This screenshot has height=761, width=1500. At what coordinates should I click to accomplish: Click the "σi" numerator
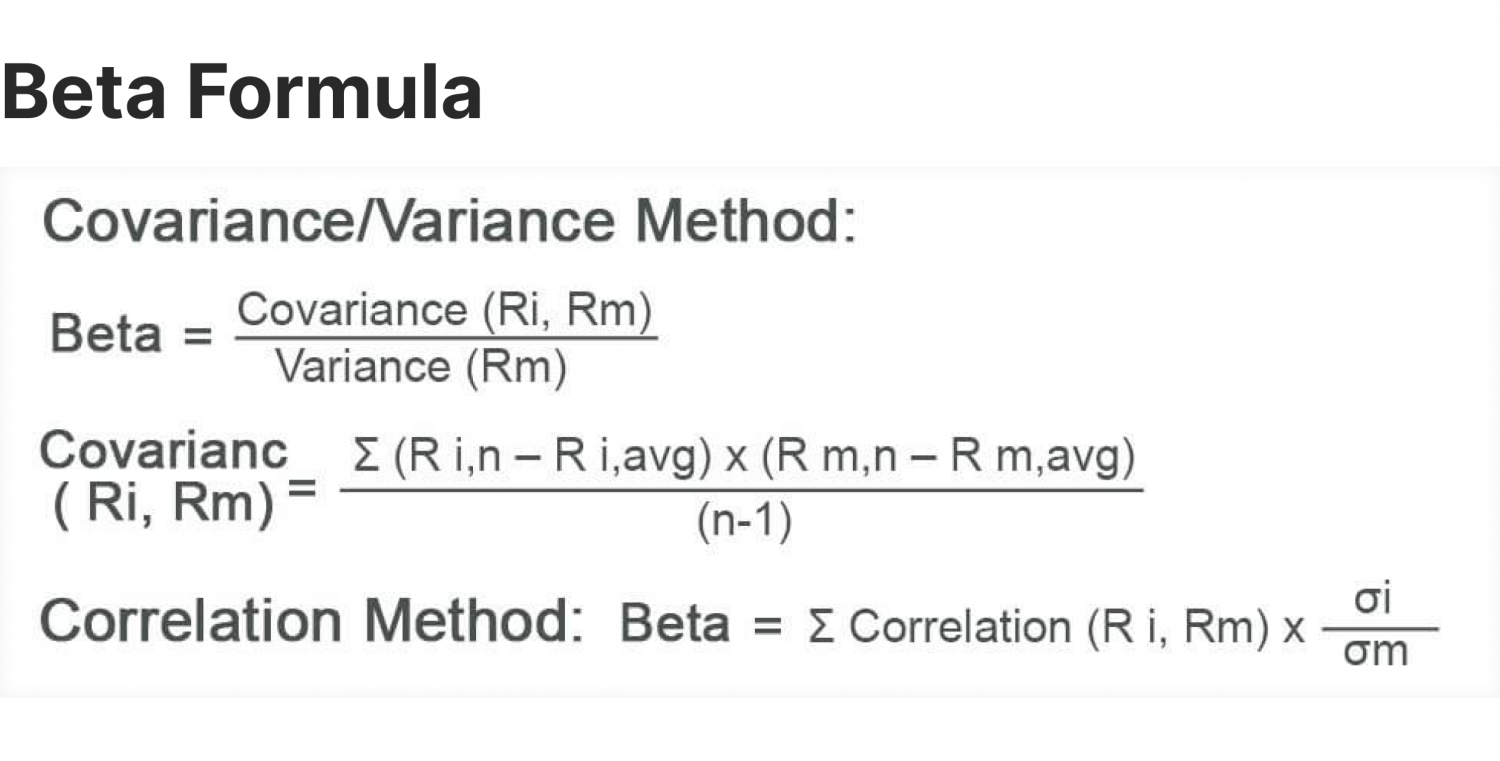coord(1375,599)
